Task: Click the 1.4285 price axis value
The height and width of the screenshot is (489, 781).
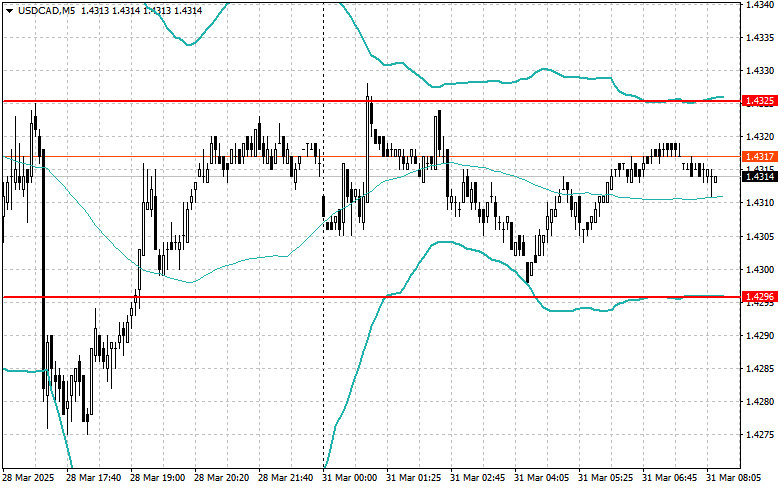Action: (760, 369)
